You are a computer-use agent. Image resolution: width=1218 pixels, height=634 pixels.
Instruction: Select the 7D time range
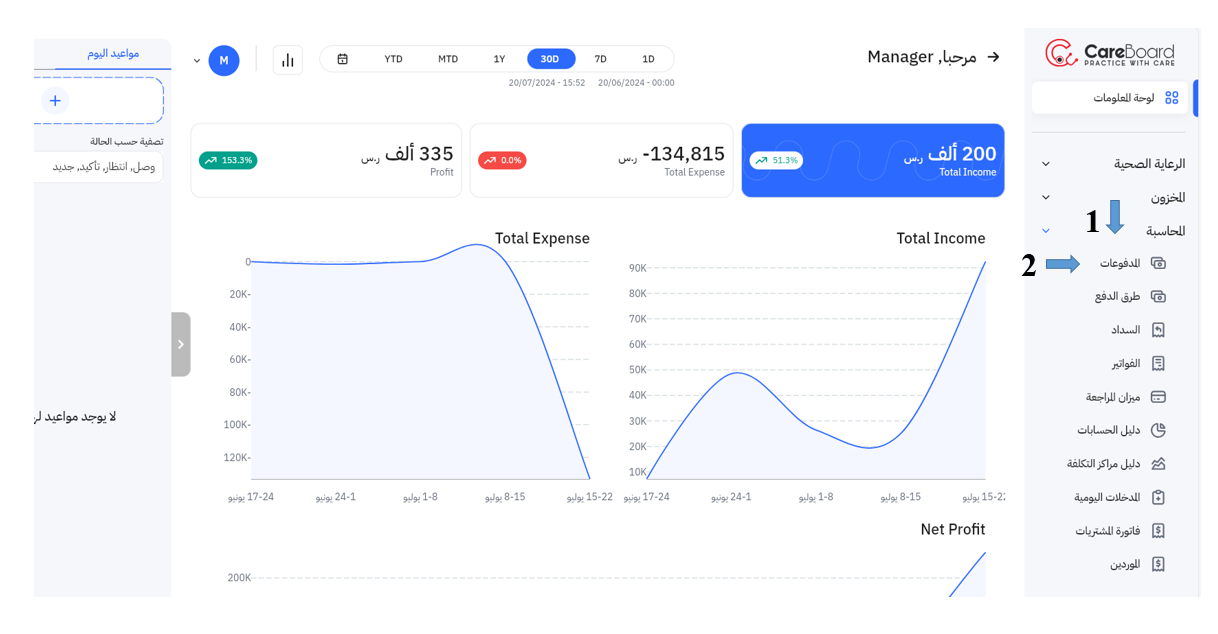point(600,59)
